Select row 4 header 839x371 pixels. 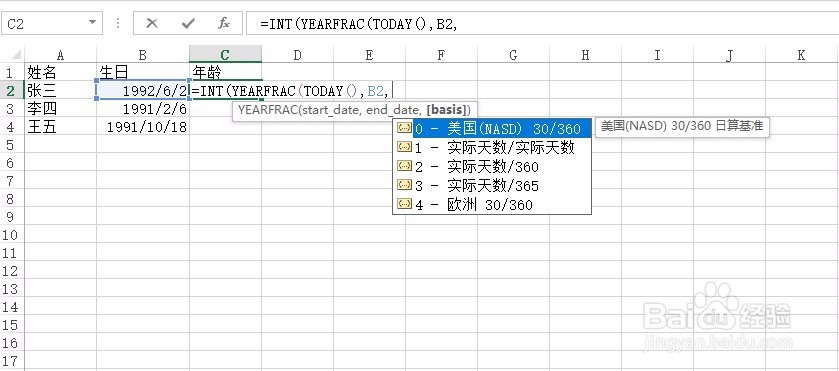[x=12, y=127]
